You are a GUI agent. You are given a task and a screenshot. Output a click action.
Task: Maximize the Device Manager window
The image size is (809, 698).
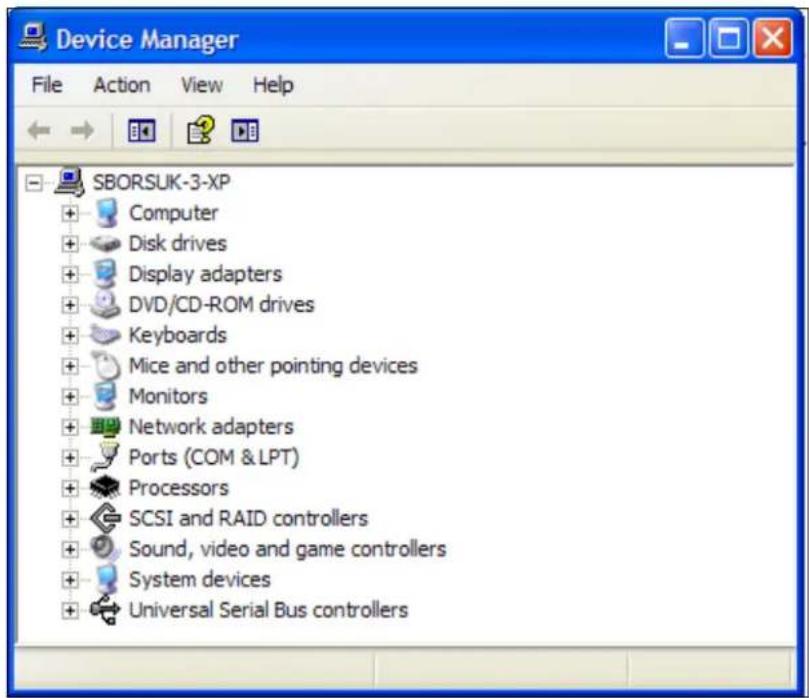pyautogui.click(x=729, y=38)
